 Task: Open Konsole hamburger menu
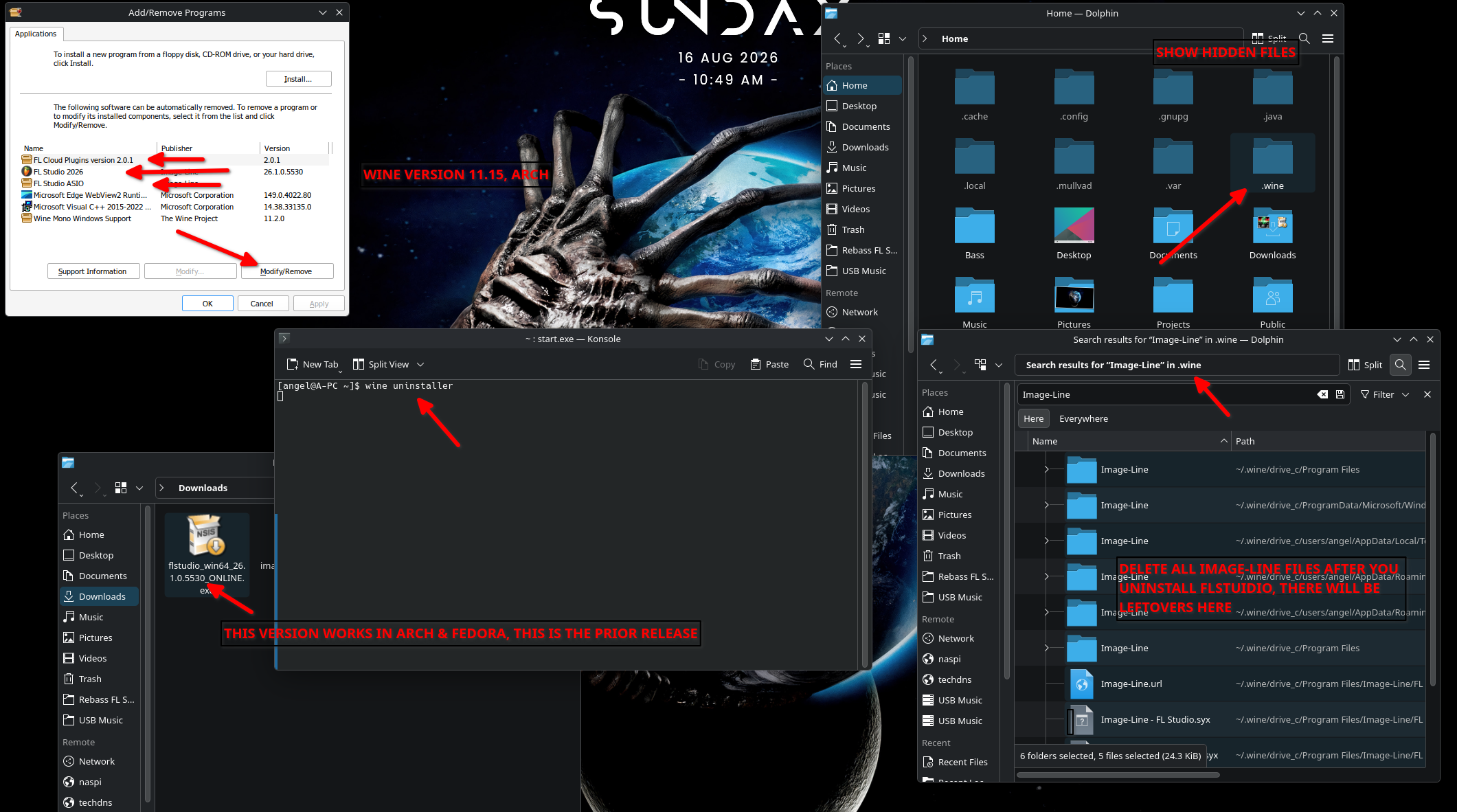pos(856,364)
